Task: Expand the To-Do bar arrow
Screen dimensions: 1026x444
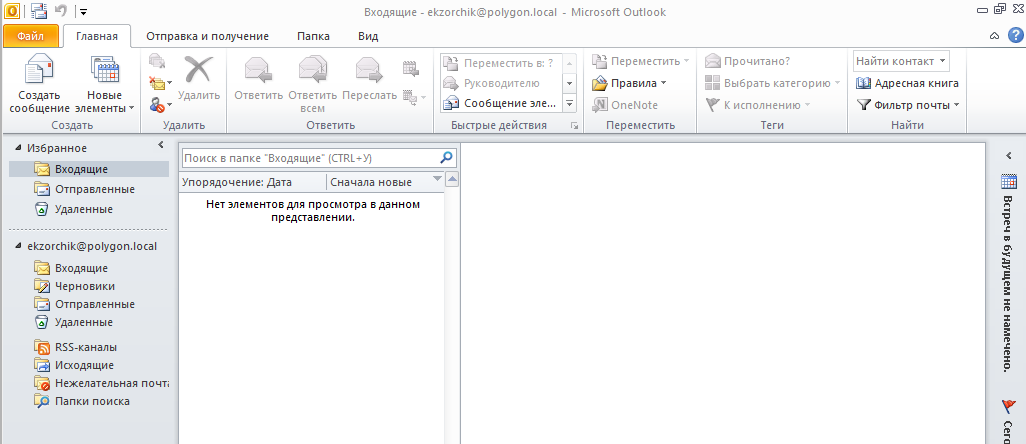Action: [x=1008, y=156]
